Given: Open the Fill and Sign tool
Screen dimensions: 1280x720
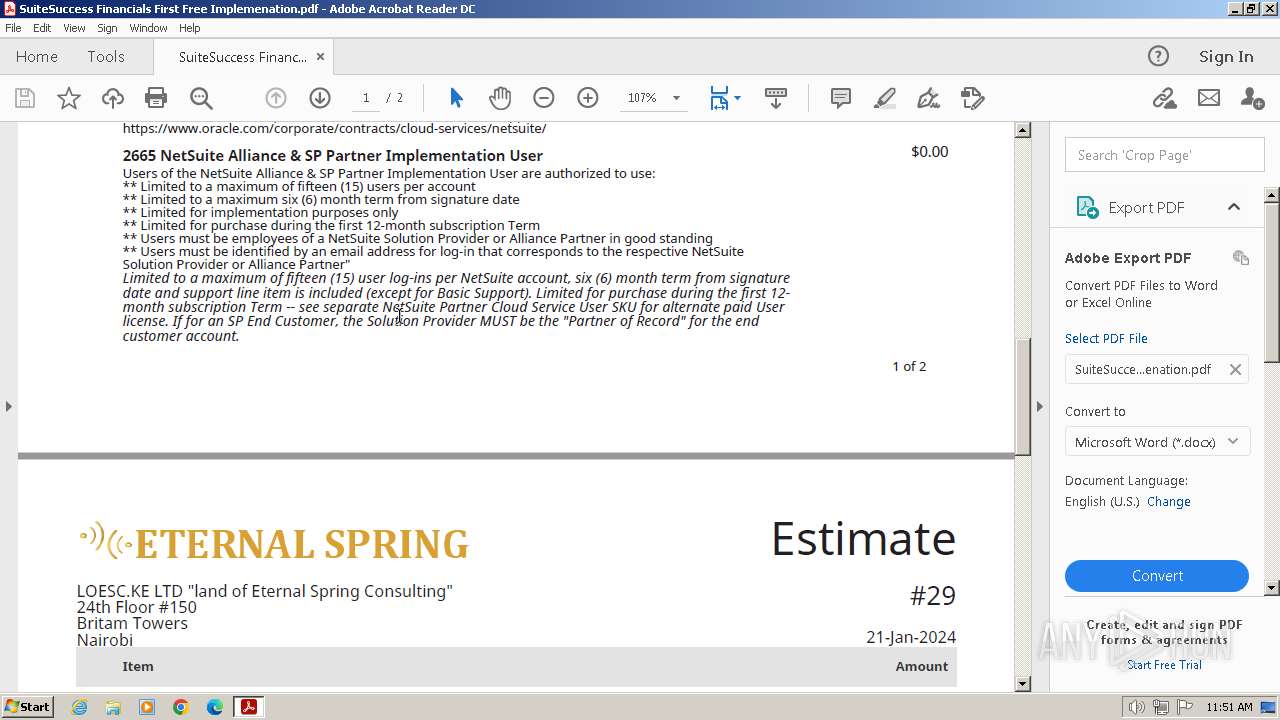Looking at the screenshot, I should tap(929, 98).
